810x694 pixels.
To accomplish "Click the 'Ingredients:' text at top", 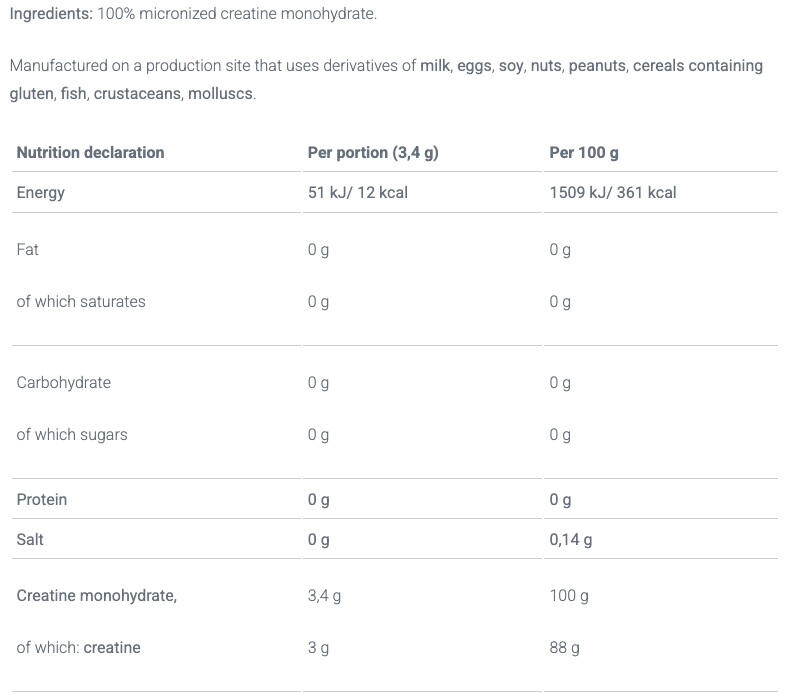I will tap(50, 14).
